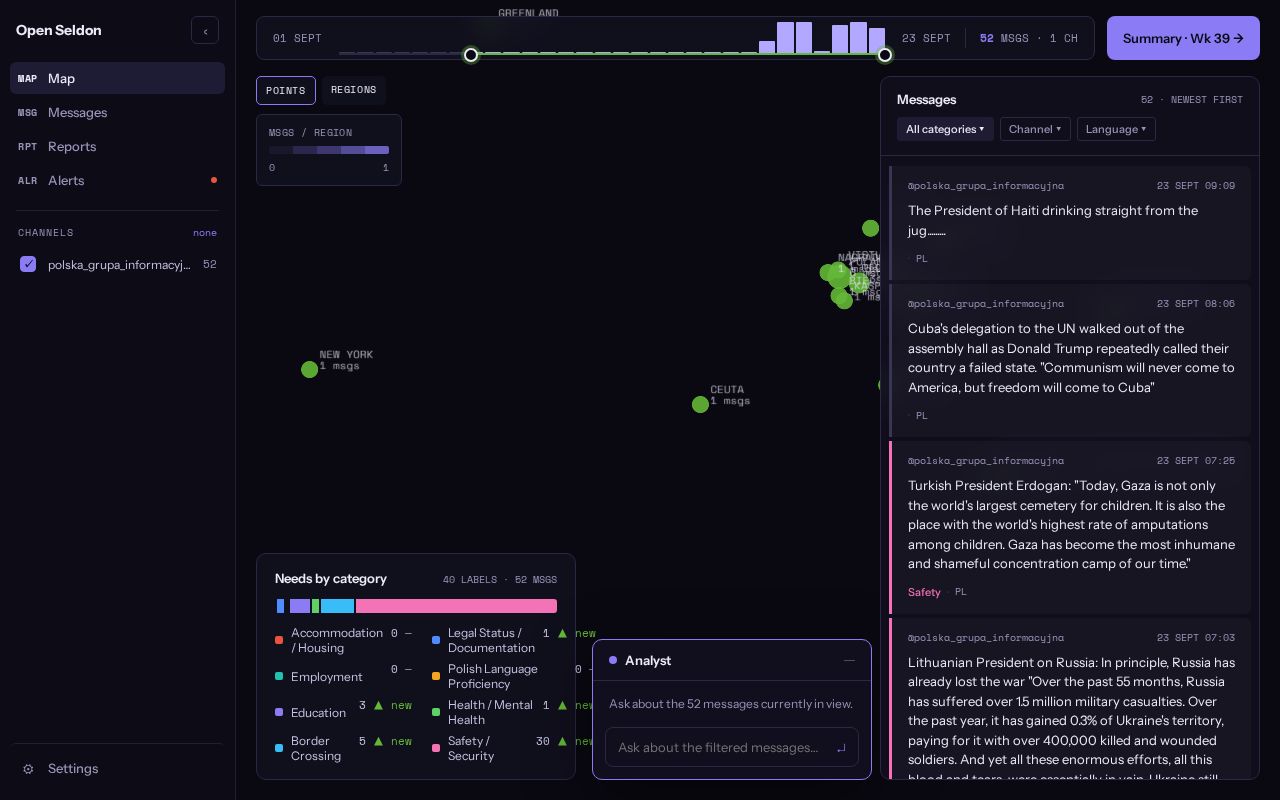Open the message about Cuba's UN delegation
This screenshot has height=800, width=1280.
point(1070,360)
